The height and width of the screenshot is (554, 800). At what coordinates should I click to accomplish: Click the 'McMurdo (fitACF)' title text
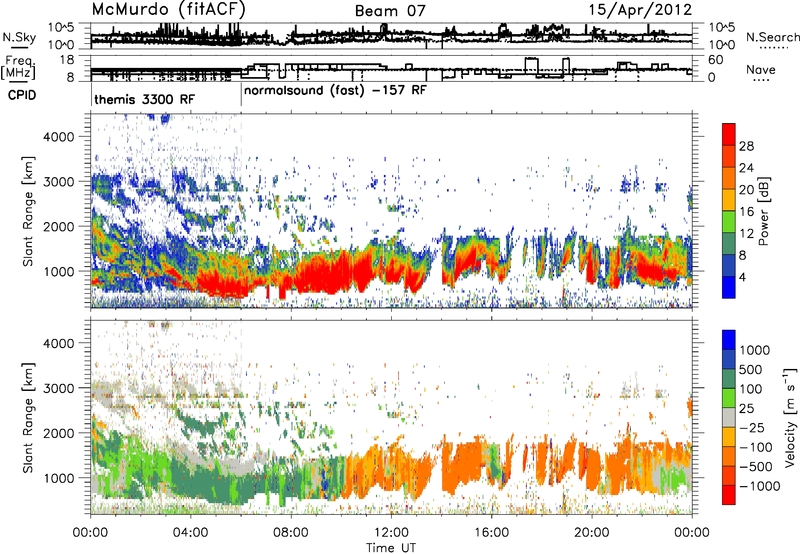(x=168, y=10)
